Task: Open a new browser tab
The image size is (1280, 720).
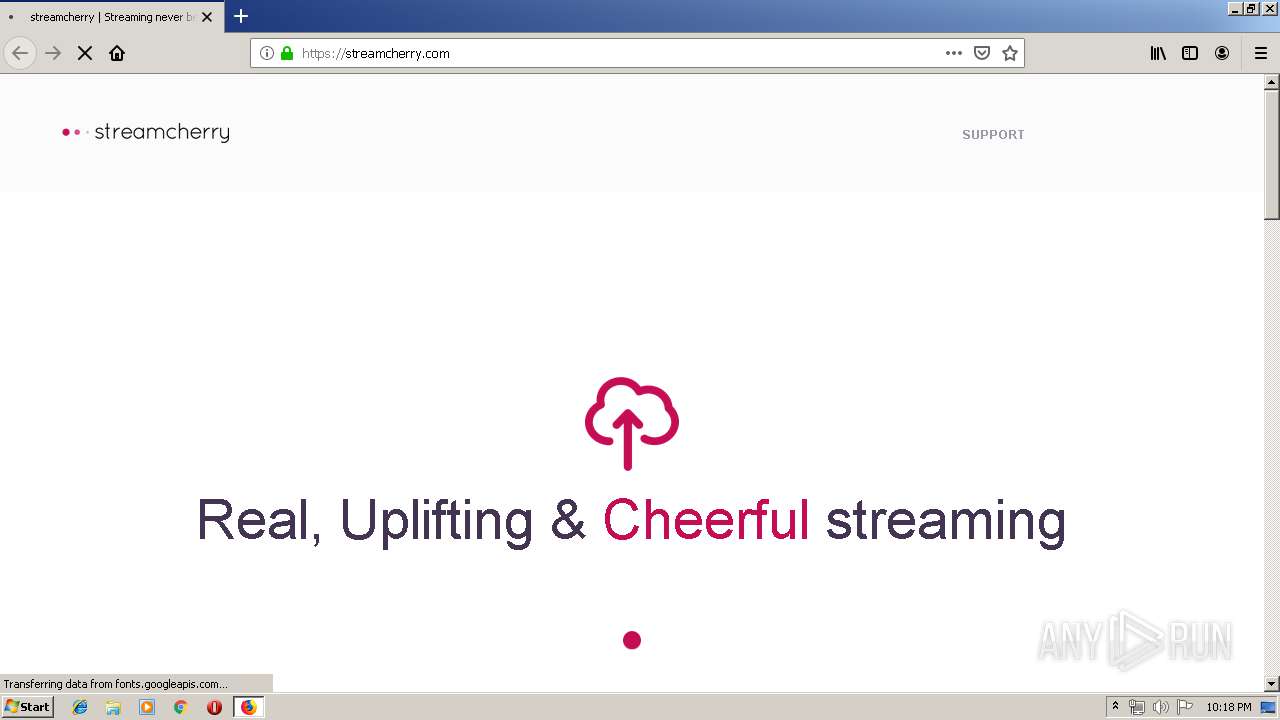Action: (241, 16)
